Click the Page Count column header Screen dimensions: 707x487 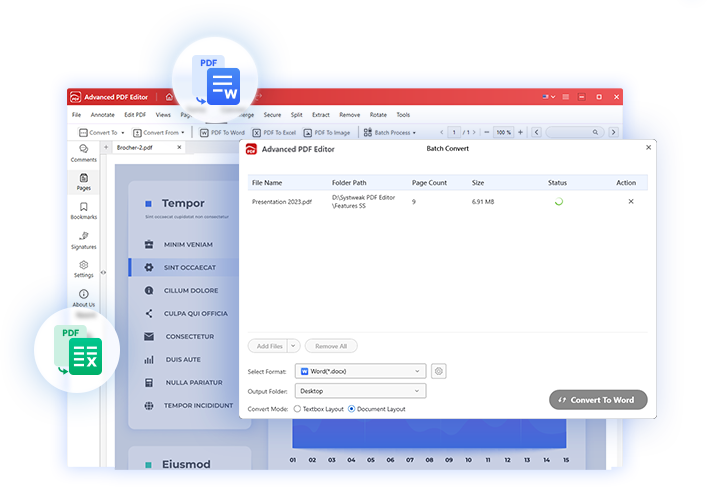point(429,183)
